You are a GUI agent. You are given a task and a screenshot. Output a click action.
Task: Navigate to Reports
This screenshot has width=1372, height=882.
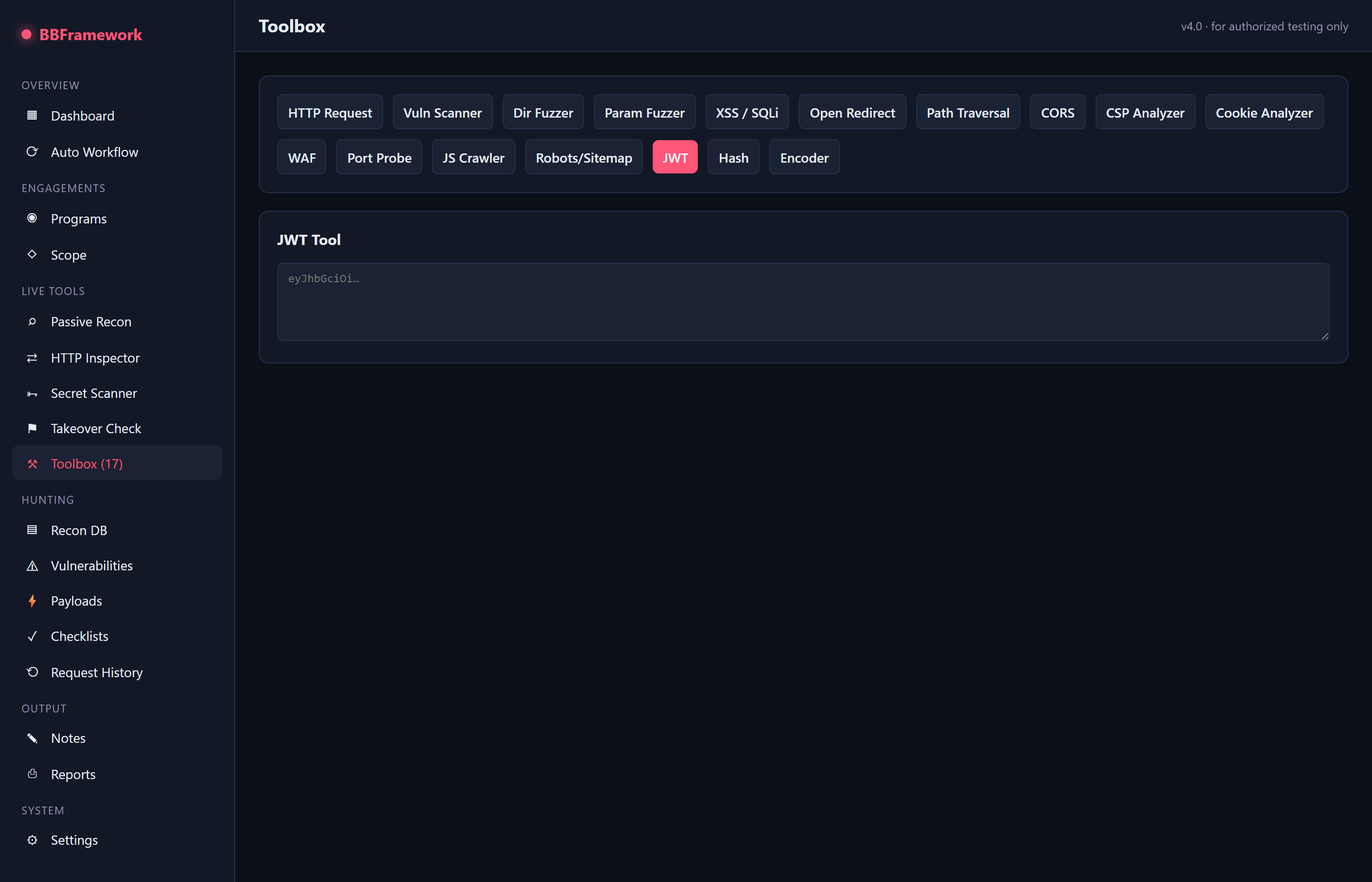click(117, 774)
